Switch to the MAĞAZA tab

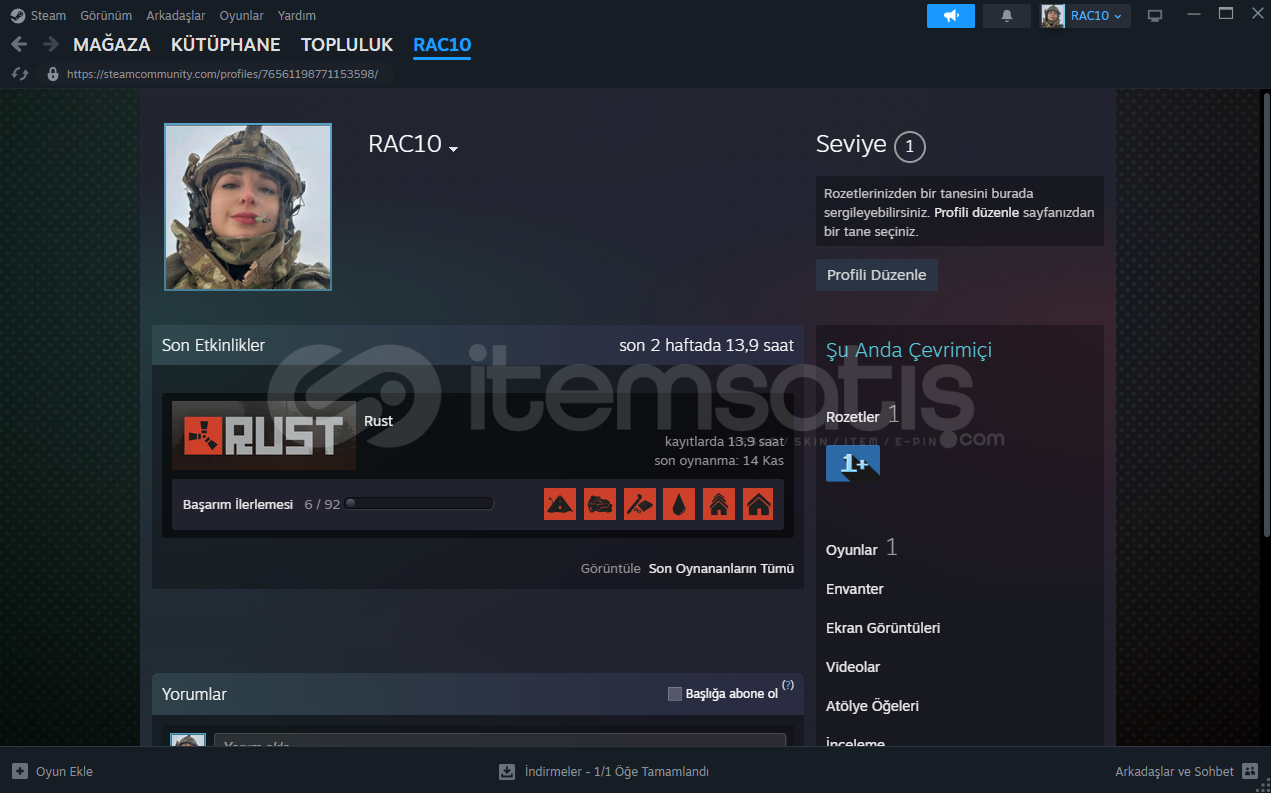[x=112, y=45]
